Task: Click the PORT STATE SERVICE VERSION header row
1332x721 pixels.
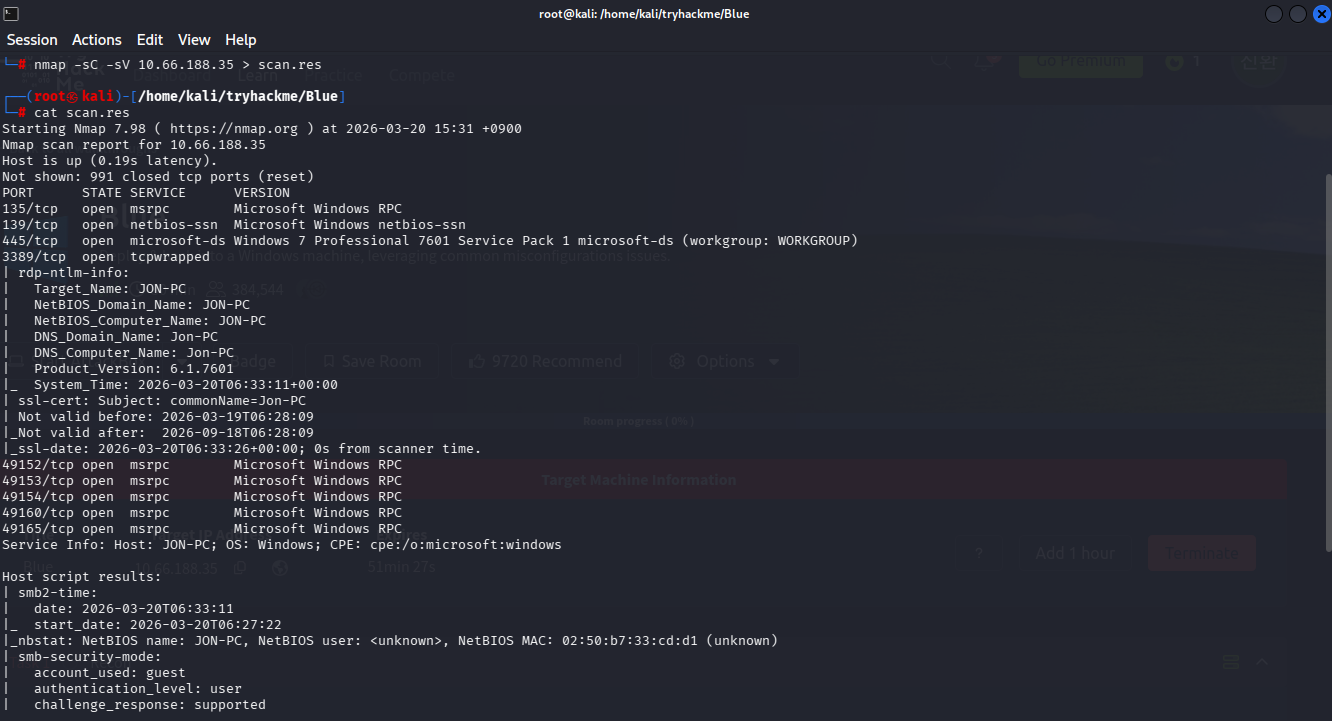Action: pos(146,193)
